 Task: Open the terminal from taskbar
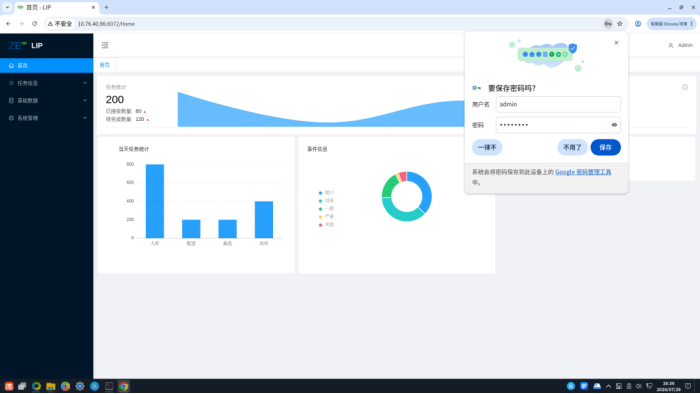(x=109, y=386)
